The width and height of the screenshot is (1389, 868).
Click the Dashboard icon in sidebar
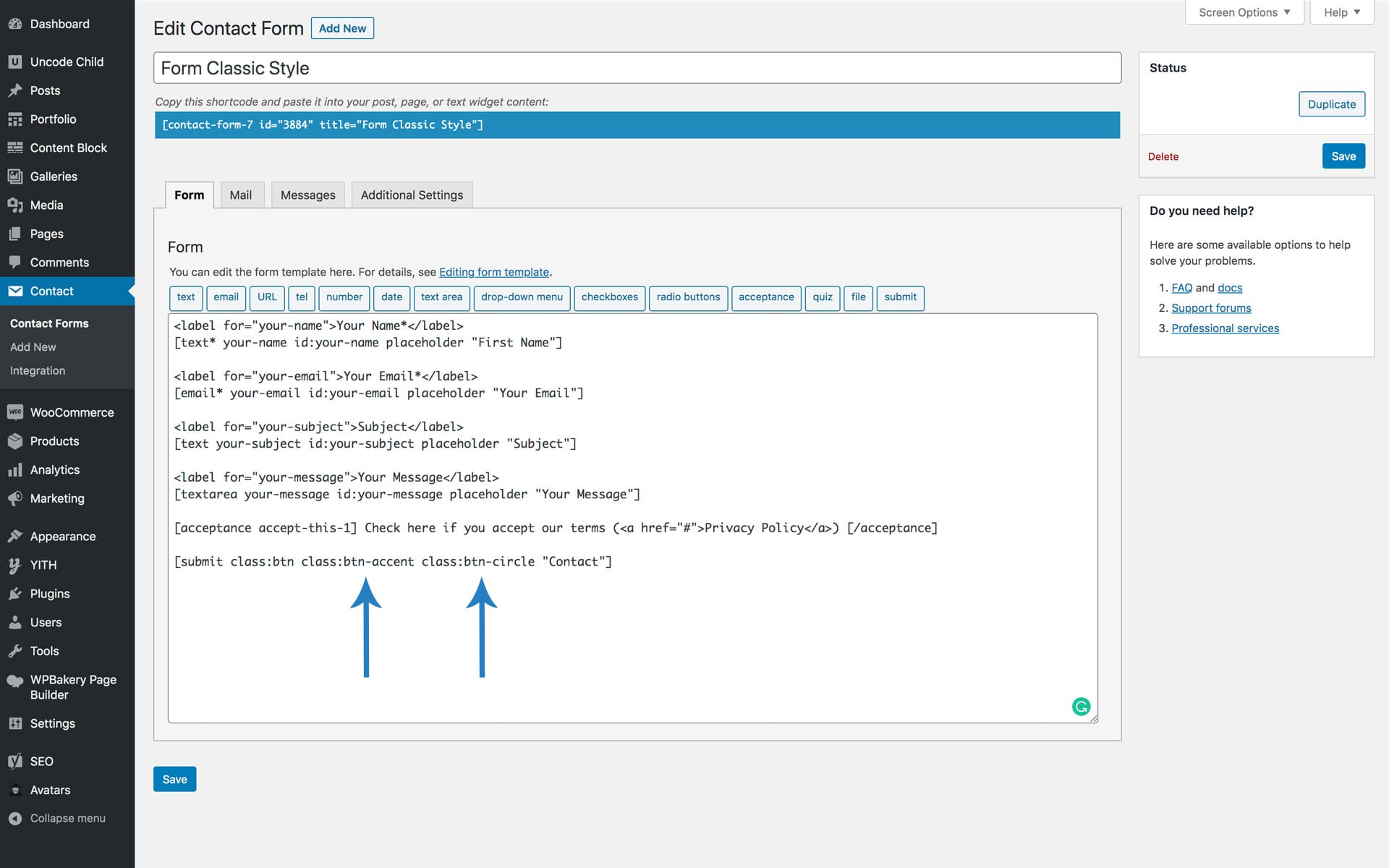15,24
